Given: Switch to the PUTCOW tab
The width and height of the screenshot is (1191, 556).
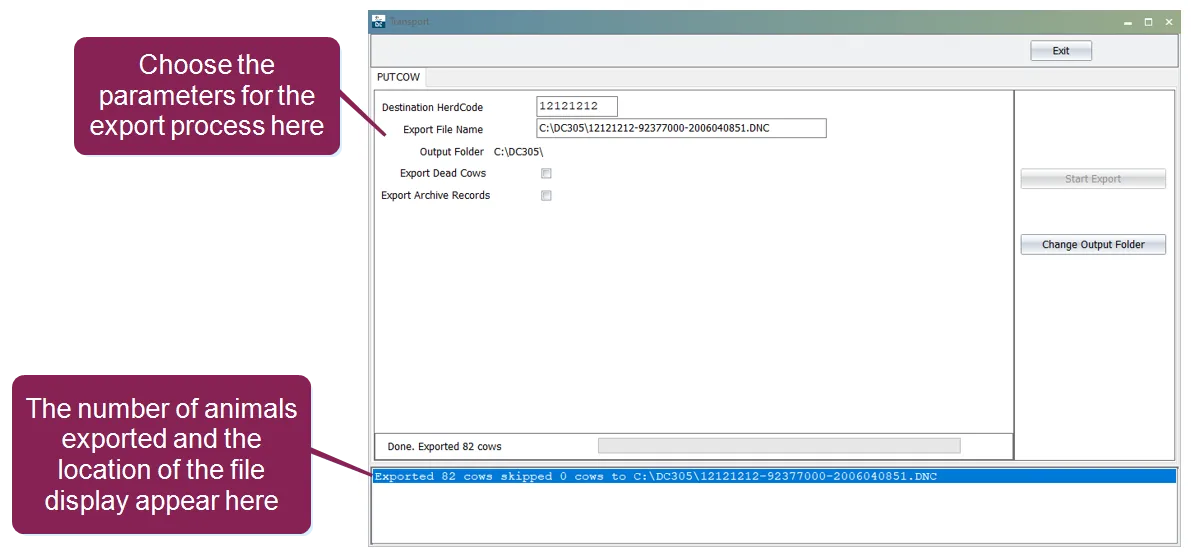Looking at the screenshot, I should click(398, 77).
